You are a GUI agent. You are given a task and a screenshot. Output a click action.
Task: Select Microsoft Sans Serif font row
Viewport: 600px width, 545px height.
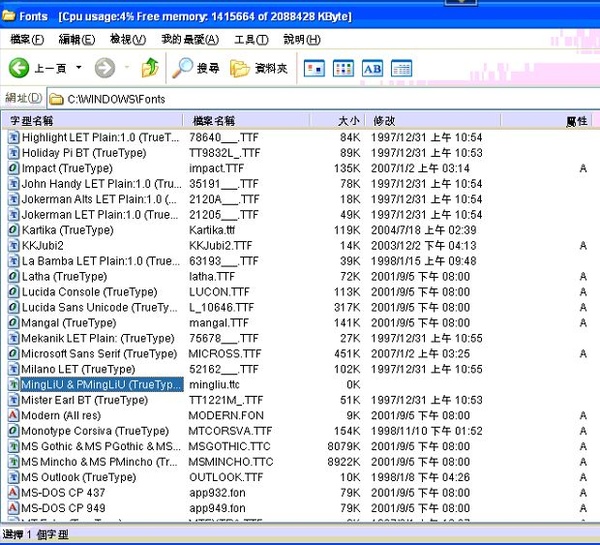pos(298,353)
